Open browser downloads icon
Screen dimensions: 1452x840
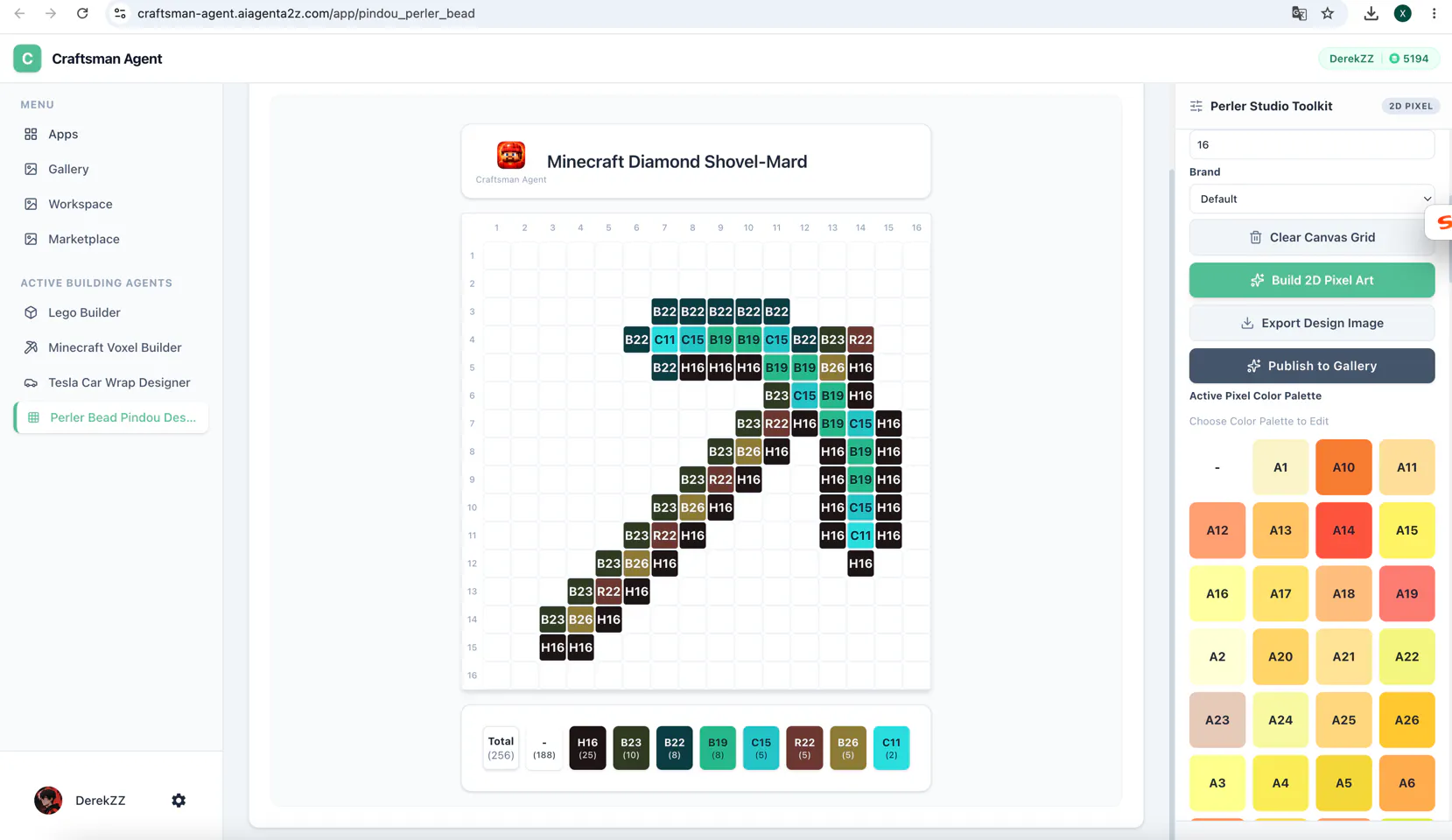click(1371, 13)
